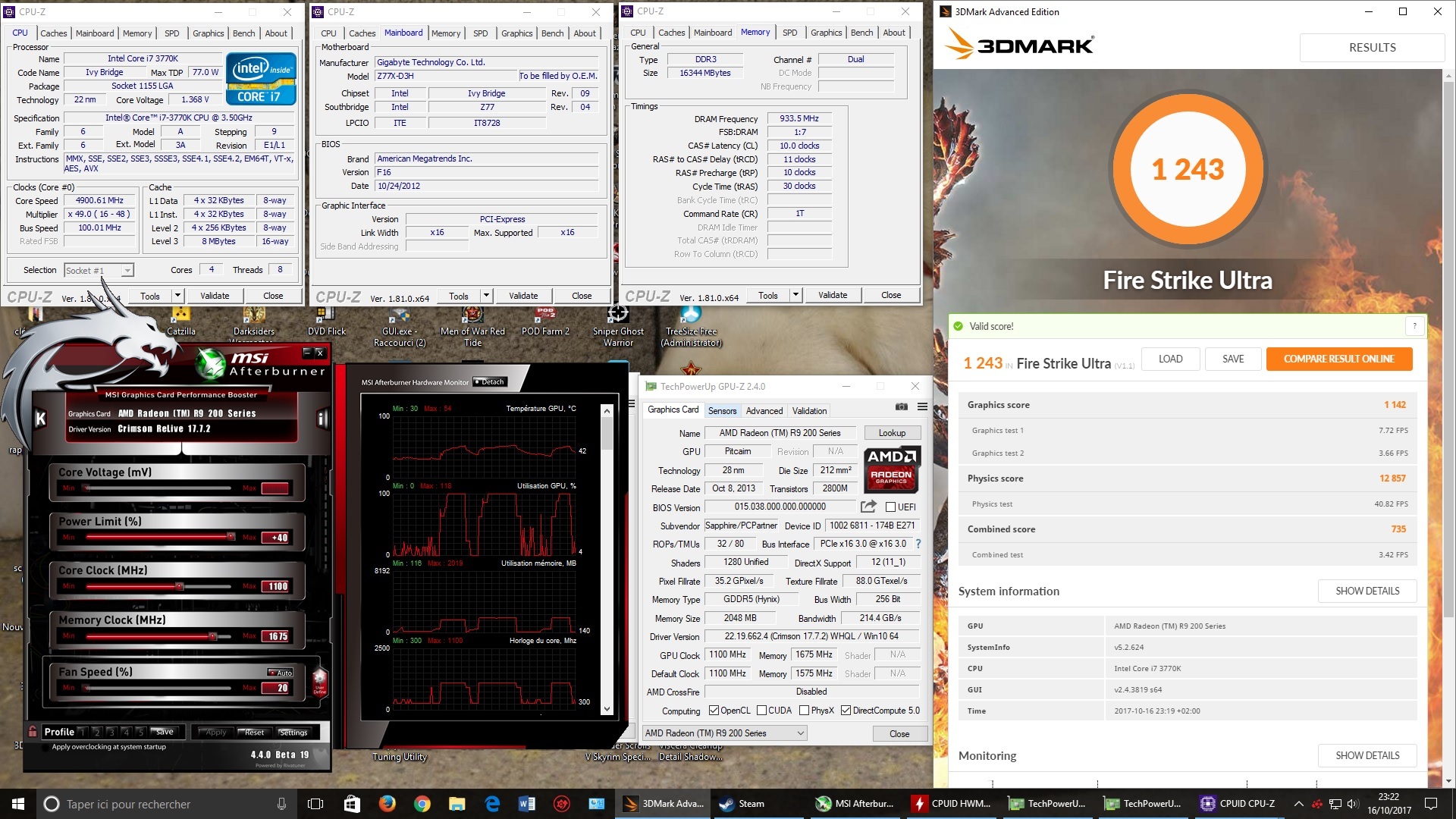Open the Bench tab in the CPU-Z Memory window

pyautogui.click(x=861, y=33)
